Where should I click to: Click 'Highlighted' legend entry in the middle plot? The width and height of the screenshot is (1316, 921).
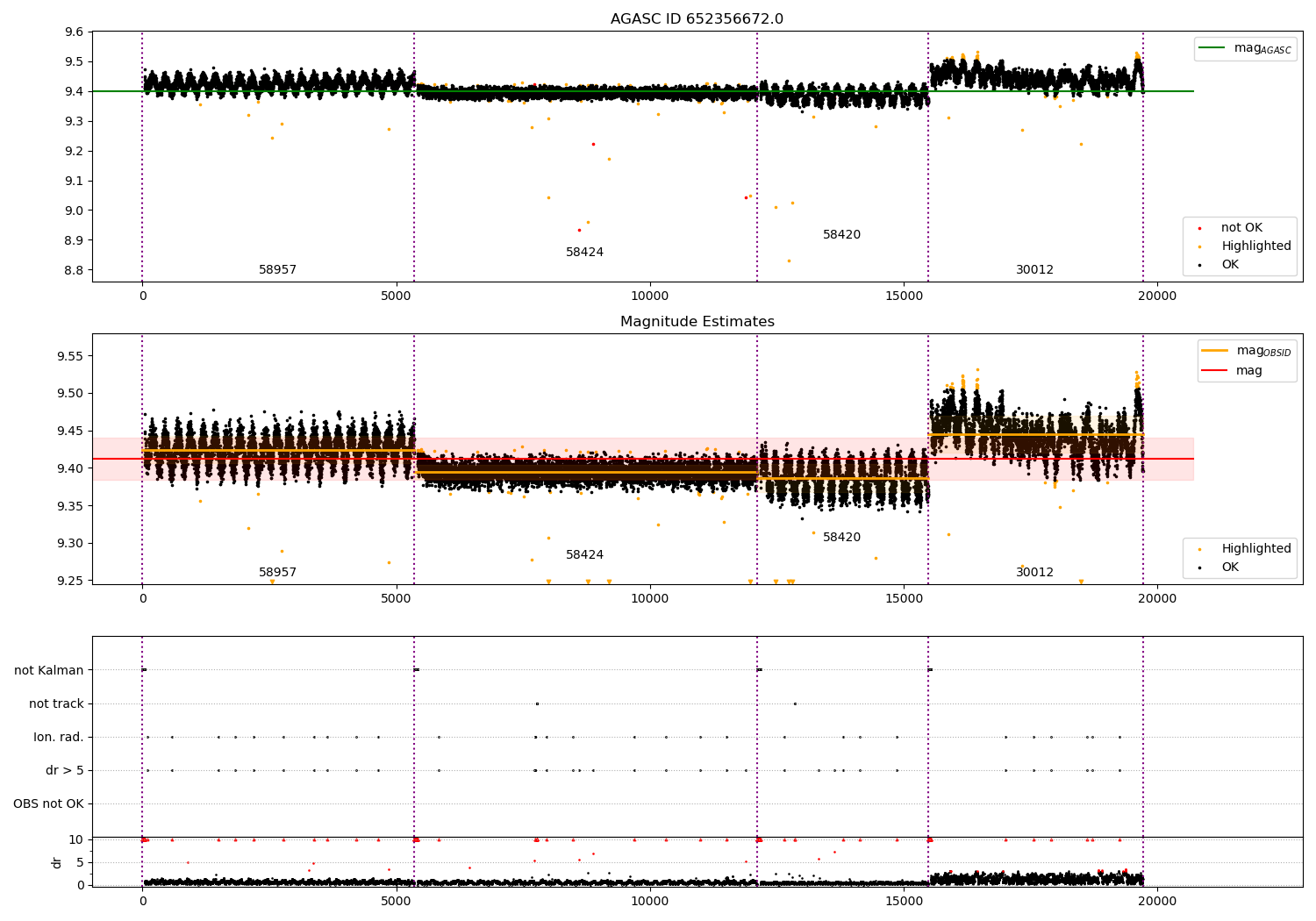click(1256, 549)
